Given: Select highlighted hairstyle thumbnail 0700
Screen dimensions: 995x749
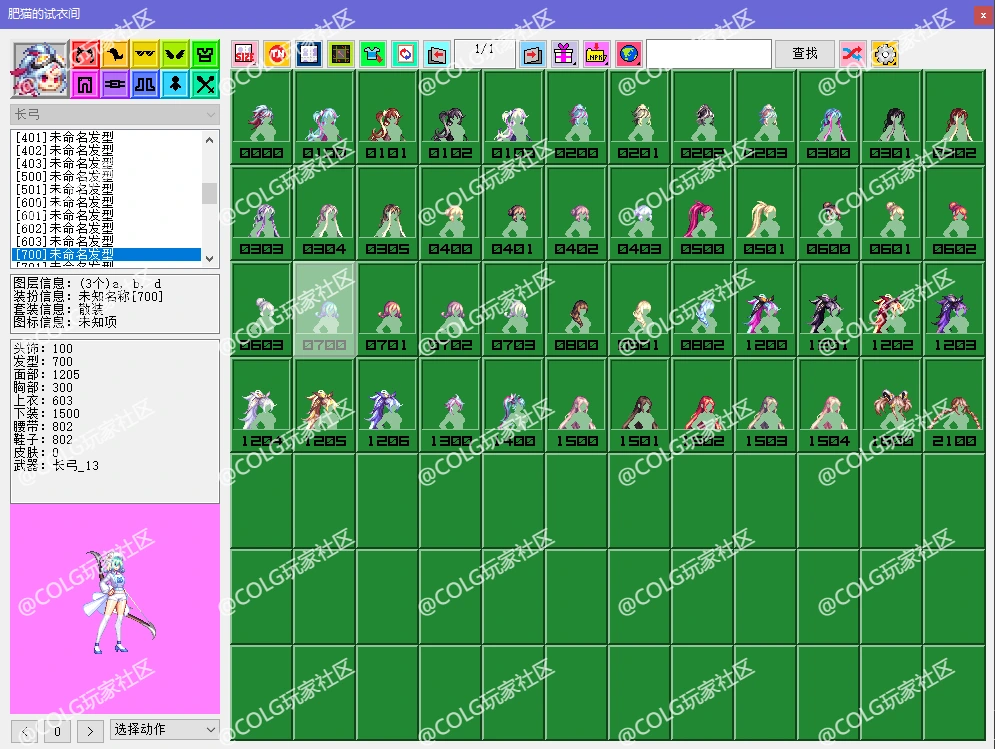Looking at the screenshot, I should click(324, 309).
